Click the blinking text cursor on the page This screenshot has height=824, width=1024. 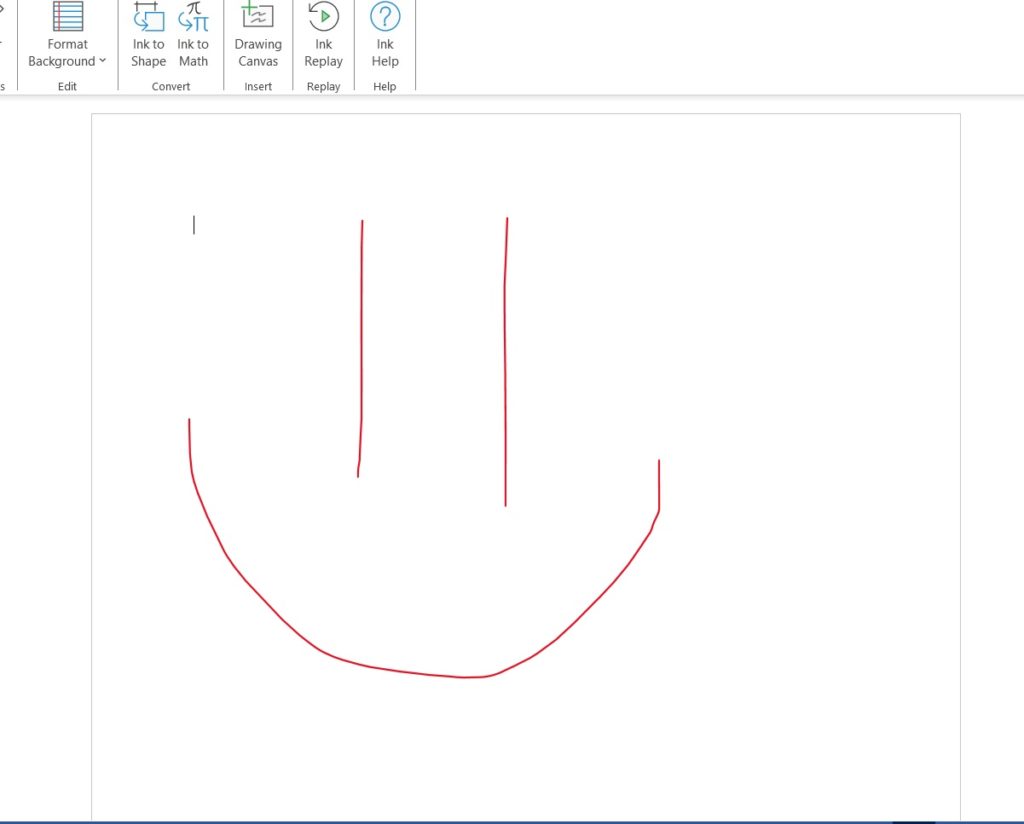point(194,226)
